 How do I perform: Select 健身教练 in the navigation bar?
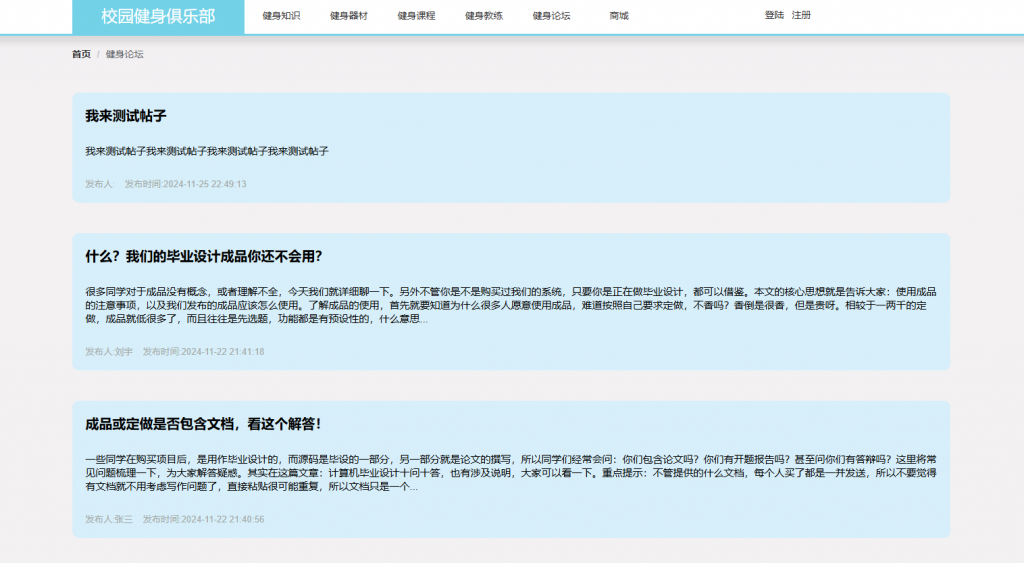pos(484,16)
